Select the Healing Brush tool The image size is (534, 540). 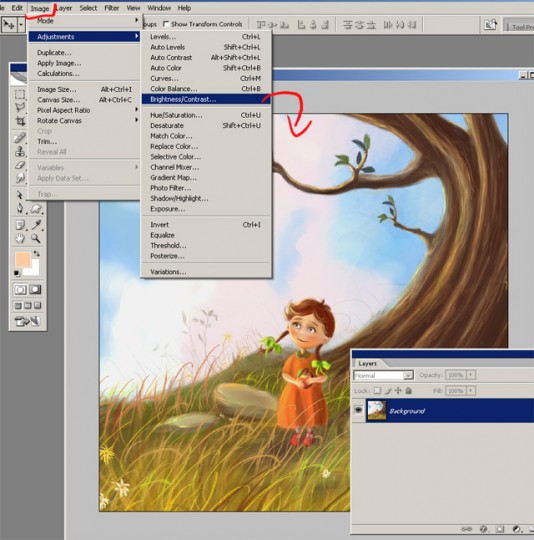tap(20, 137)
